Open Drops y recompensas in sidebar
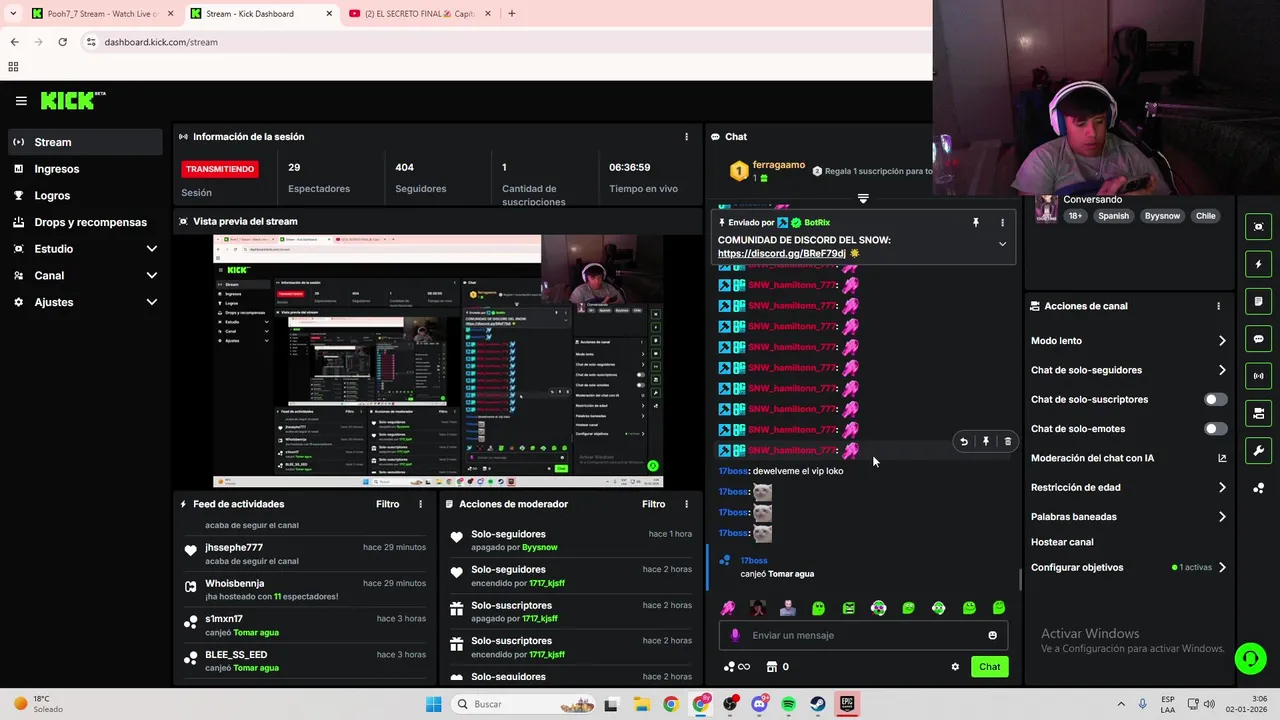1280x720 pixels. coord(85,222)
